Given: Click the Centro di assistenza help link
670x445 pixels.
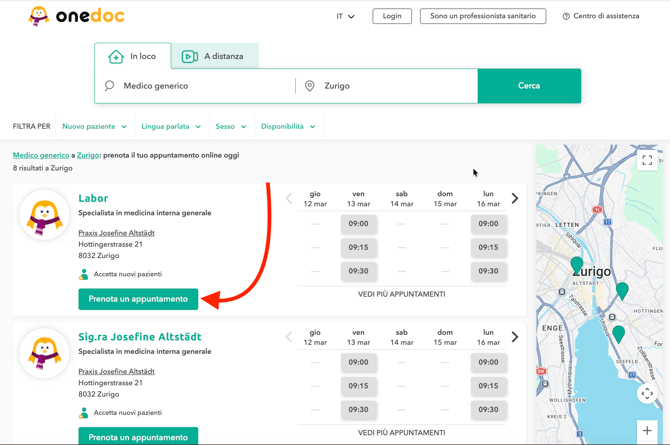Looking at the screenshot, I should coord(600,16).
